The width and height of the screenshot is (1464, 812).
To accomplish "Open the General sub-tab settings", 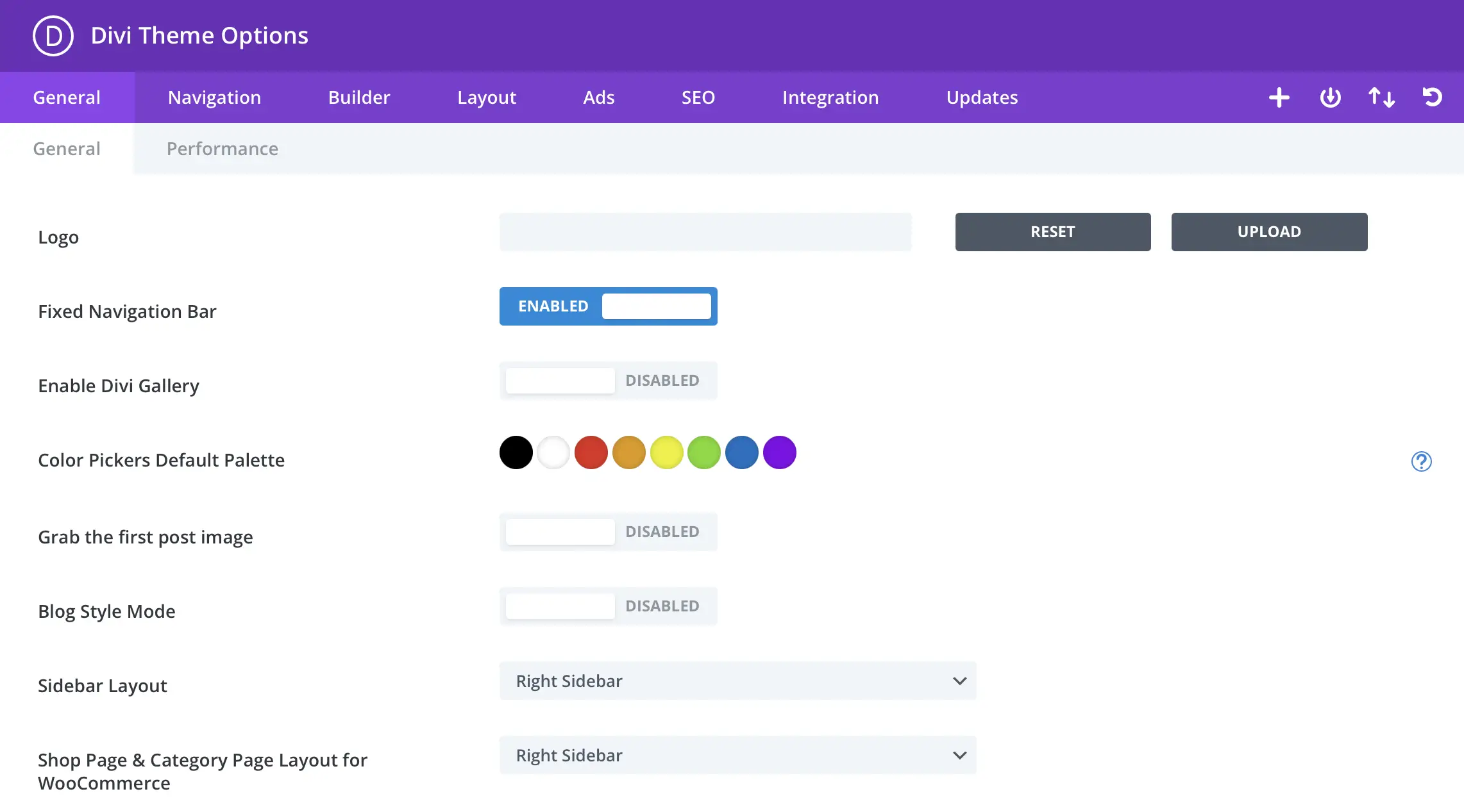I will pyautogui.click(x=66, y=148).
